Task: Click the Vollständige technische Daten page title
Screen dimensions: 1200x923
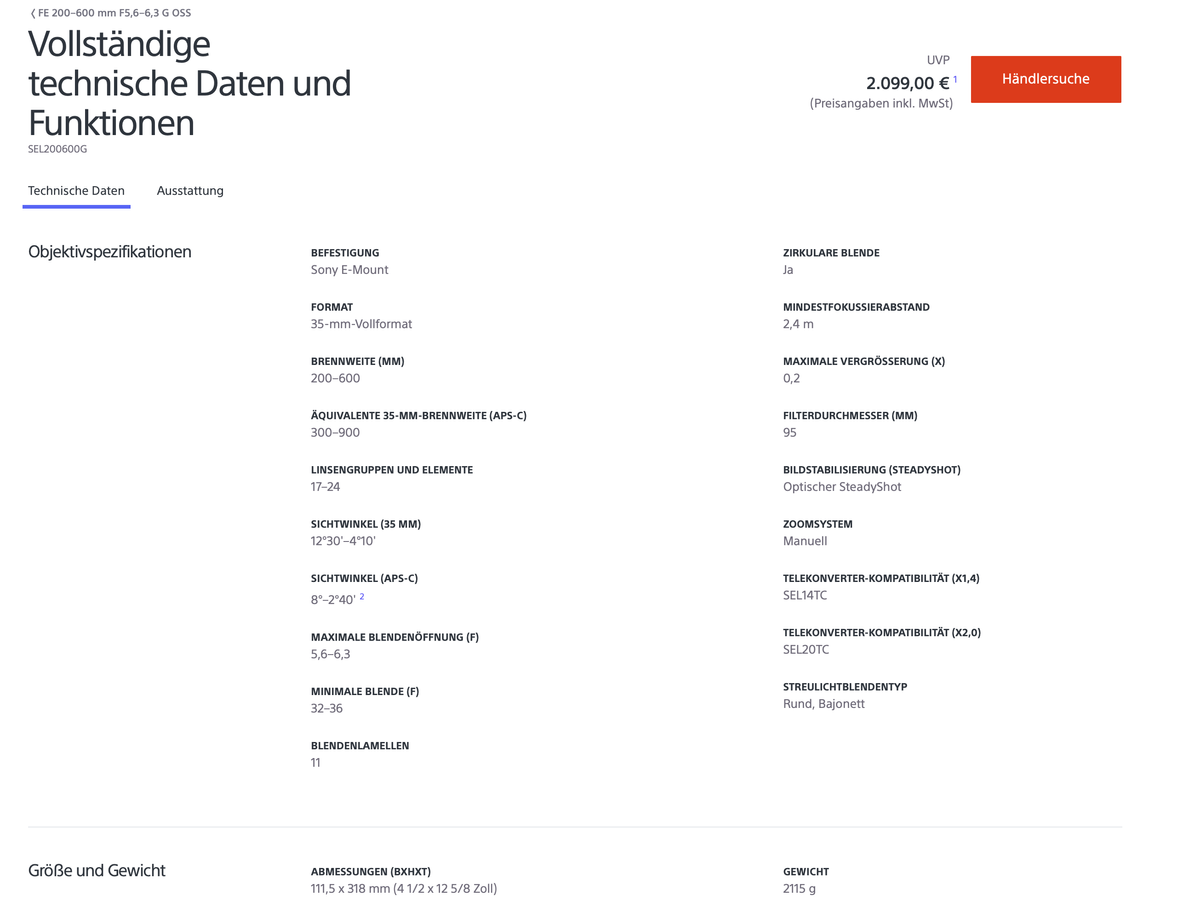Action: (190, 83)
